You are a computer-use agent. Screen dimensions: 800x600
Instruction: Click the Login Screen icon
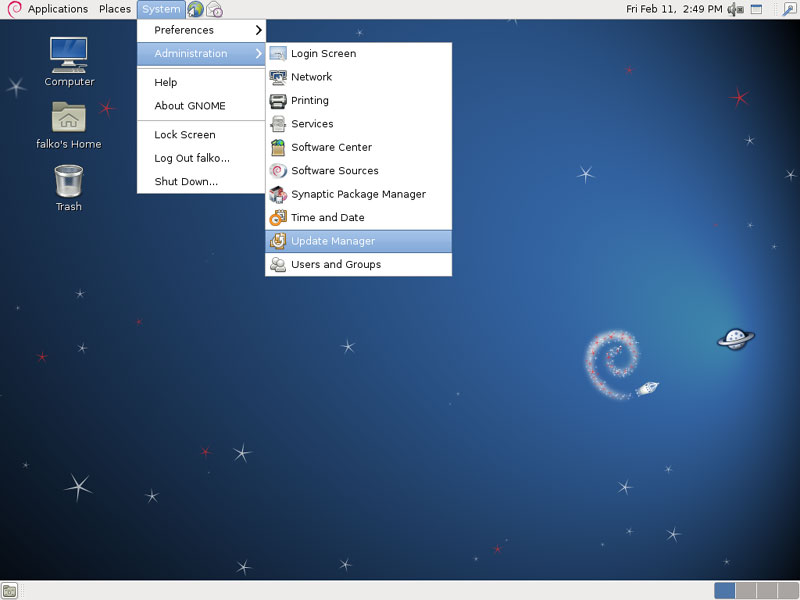[x=278, y=54]
